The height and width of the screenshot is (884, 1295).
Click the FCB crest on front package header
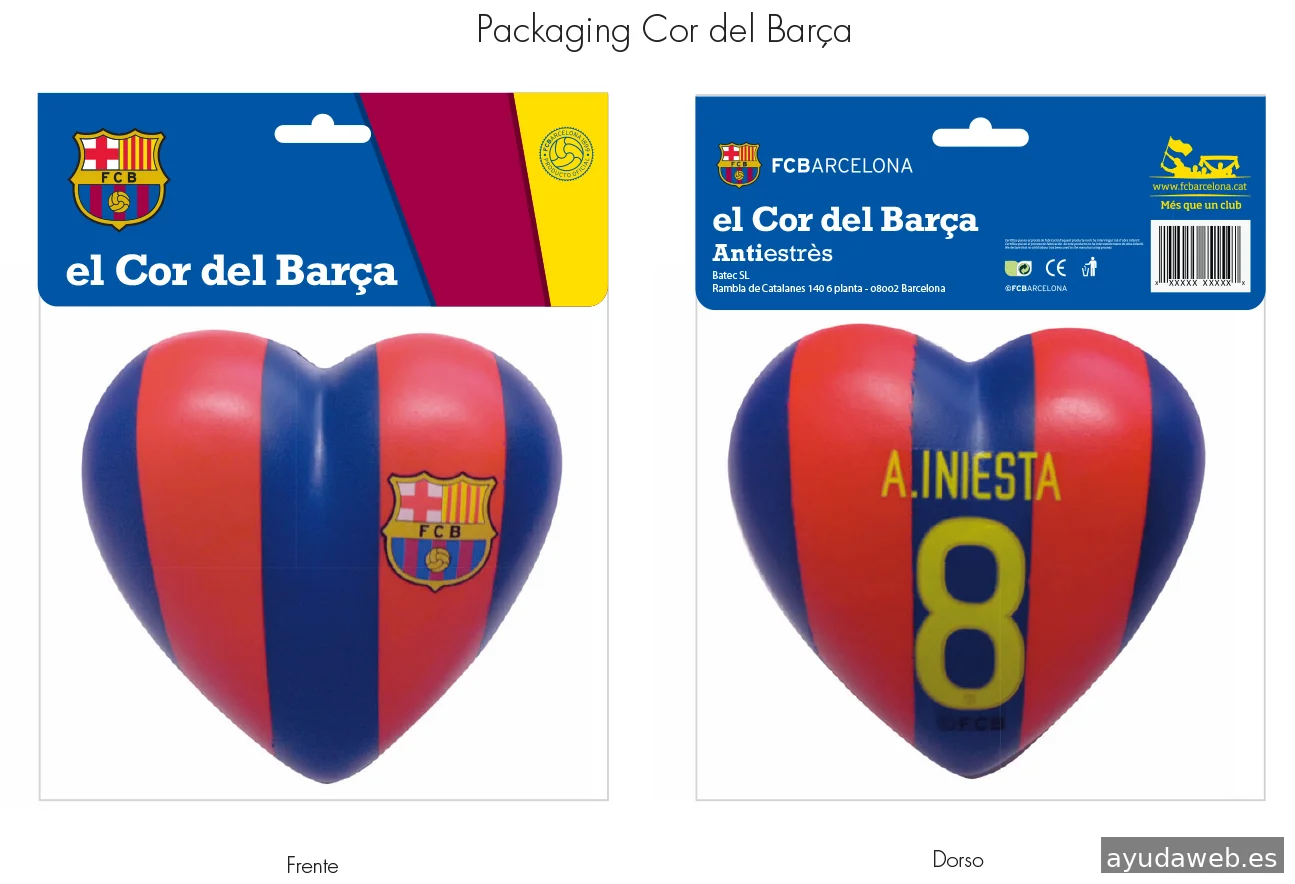tap(118, 179)
